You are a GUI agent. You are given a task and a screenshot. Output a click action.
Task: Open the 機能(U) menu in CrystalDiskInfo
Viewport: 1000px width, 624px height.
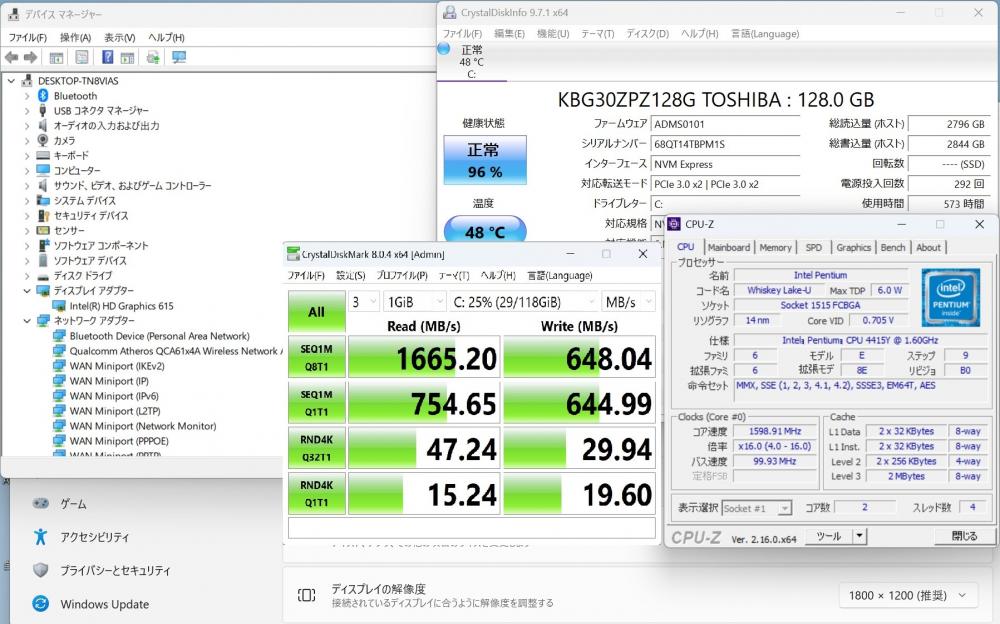[553, 33]
